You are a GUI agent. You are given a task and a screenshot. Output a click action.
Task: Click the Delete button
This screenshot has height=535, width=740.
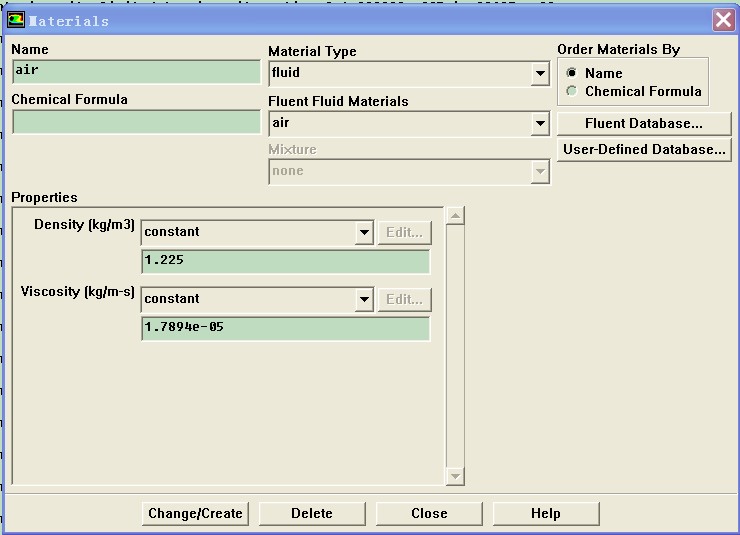(x=312, y=513)
